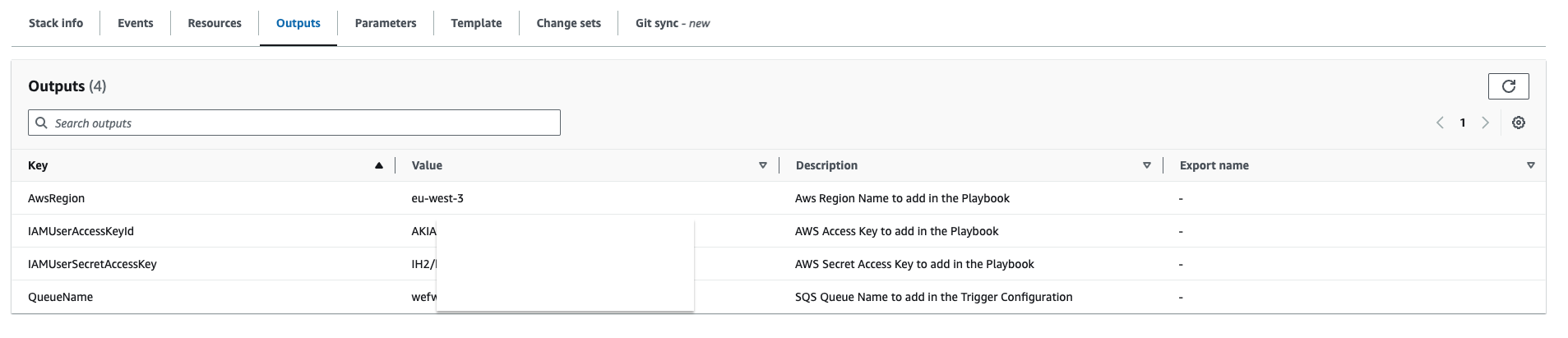Open the Resources tab
Screen dimensions: 1568x338
pos(215,23)
